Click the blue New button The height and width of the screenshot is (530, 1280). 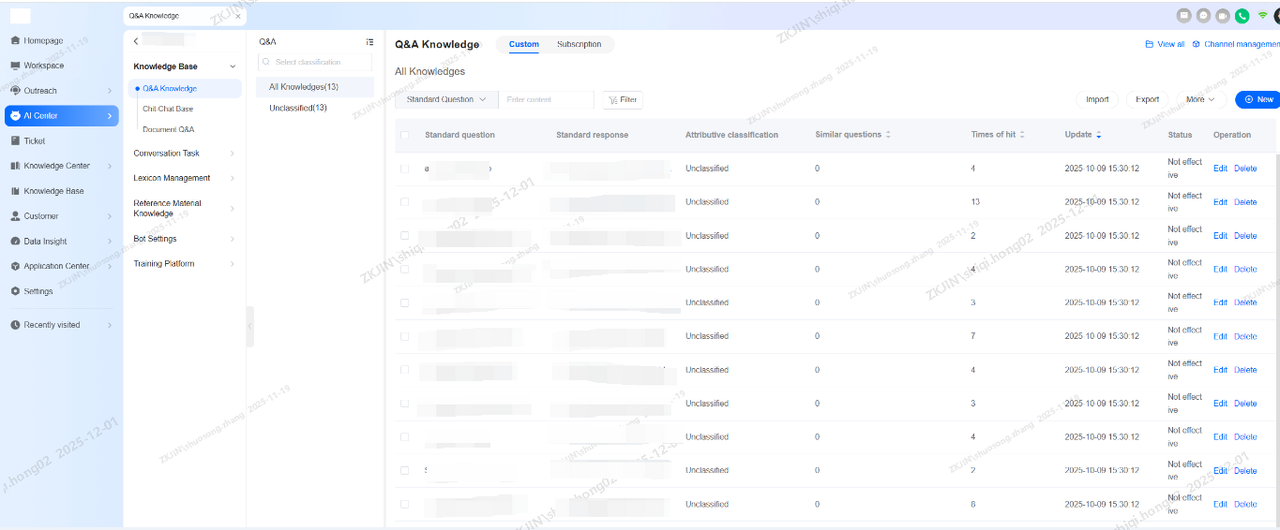tap(1257, 100)
